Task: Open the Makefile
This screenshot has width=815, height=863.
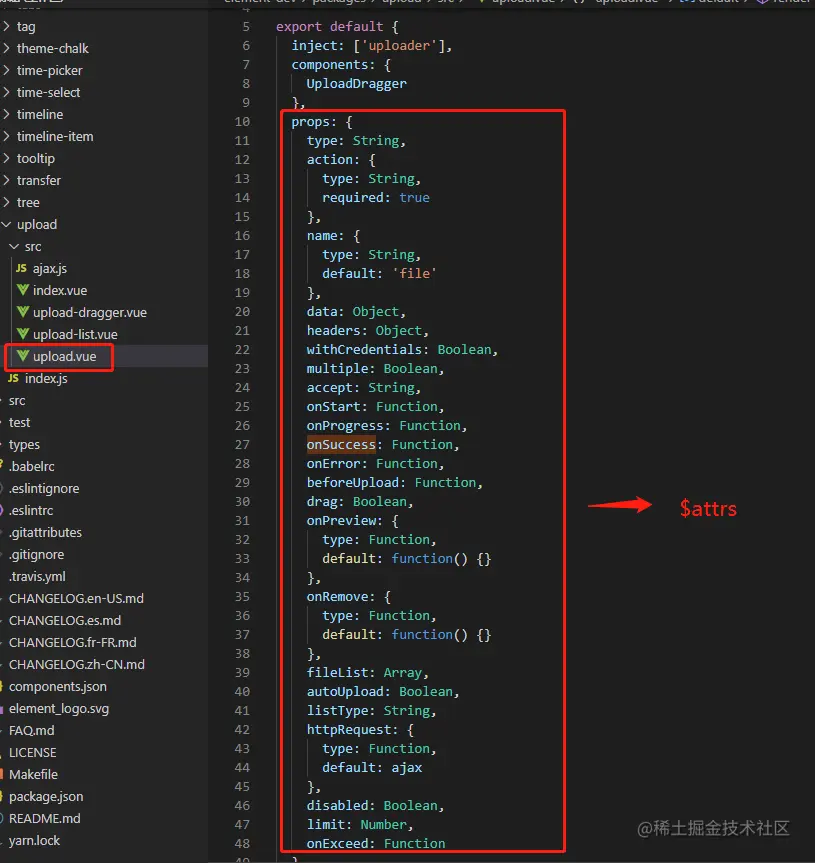Action: 33,775
